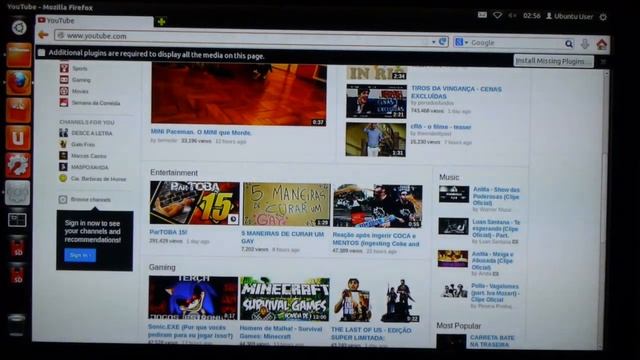
Task: Go to the Firefox Home page icon
Action: pyautogui.click(x=602, y=44)
